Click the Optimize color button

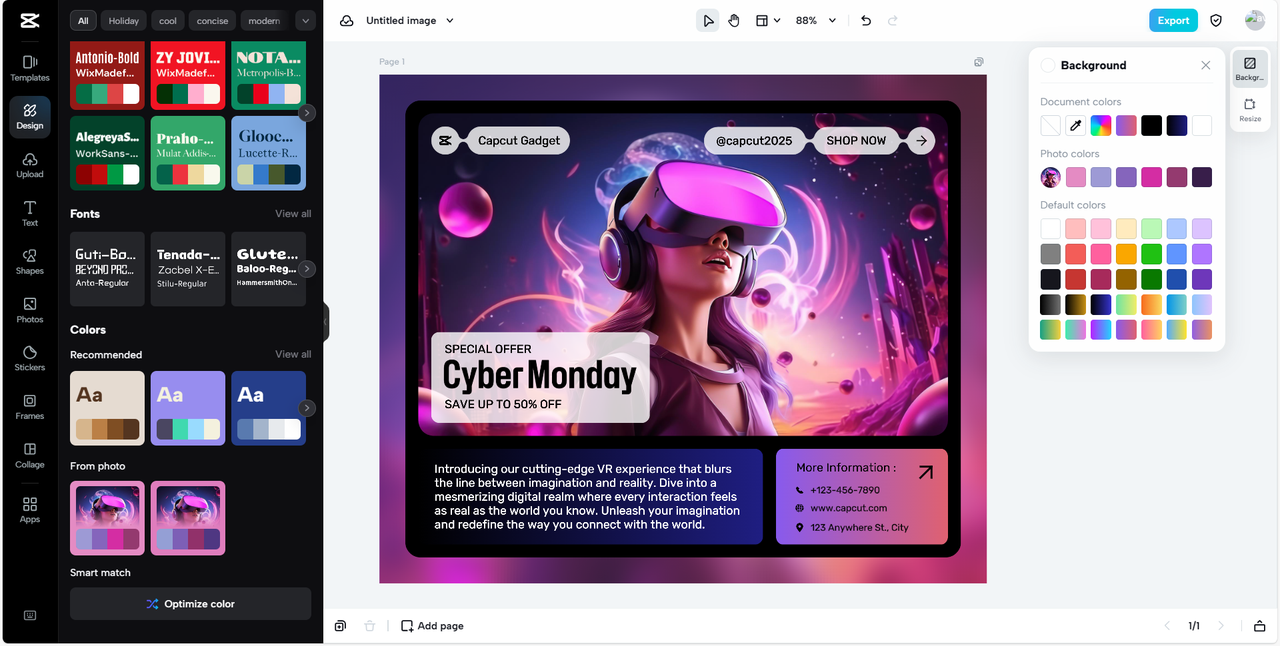tap(190, 604)
